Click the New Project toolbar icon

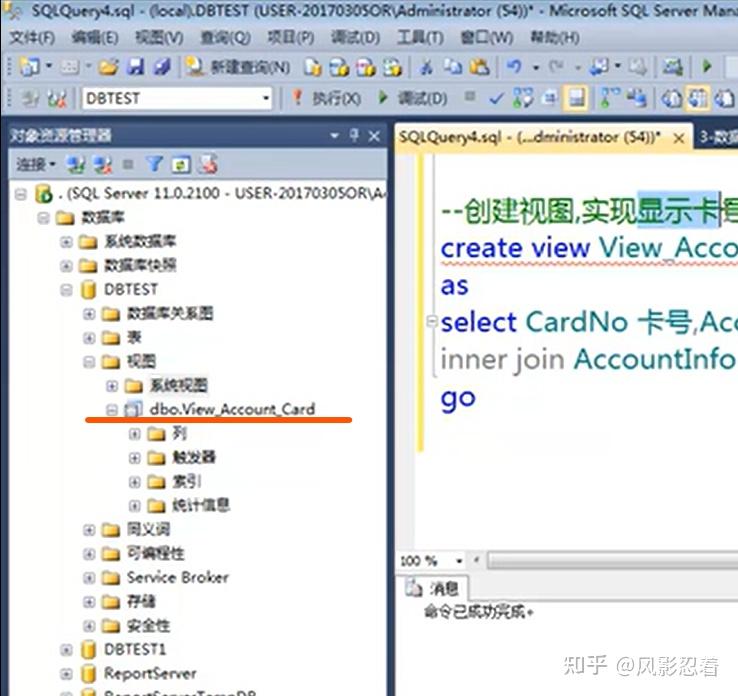click(29, 67)
